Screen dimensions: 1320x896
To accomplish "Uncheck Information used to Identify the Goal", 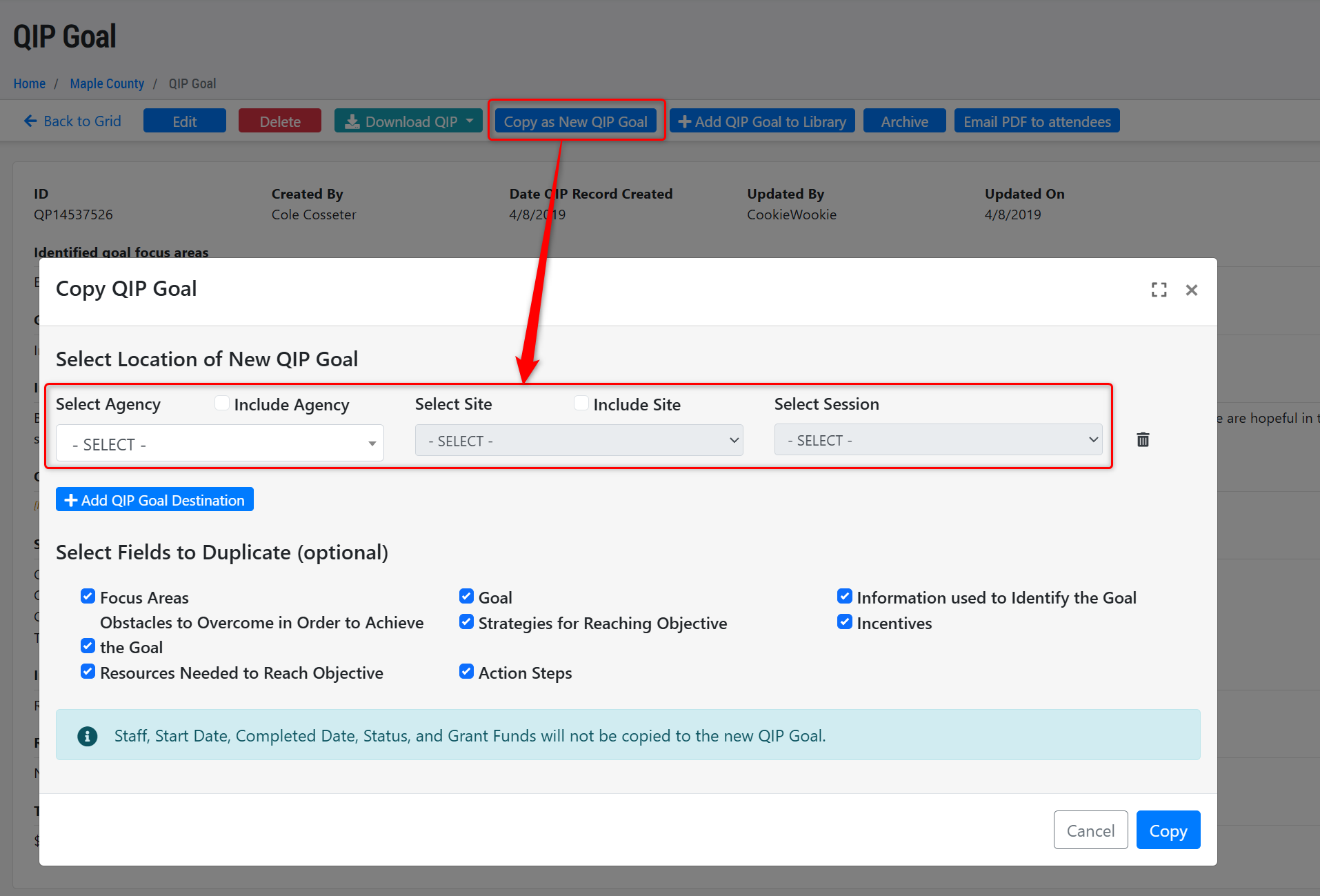I will [845, 596].
